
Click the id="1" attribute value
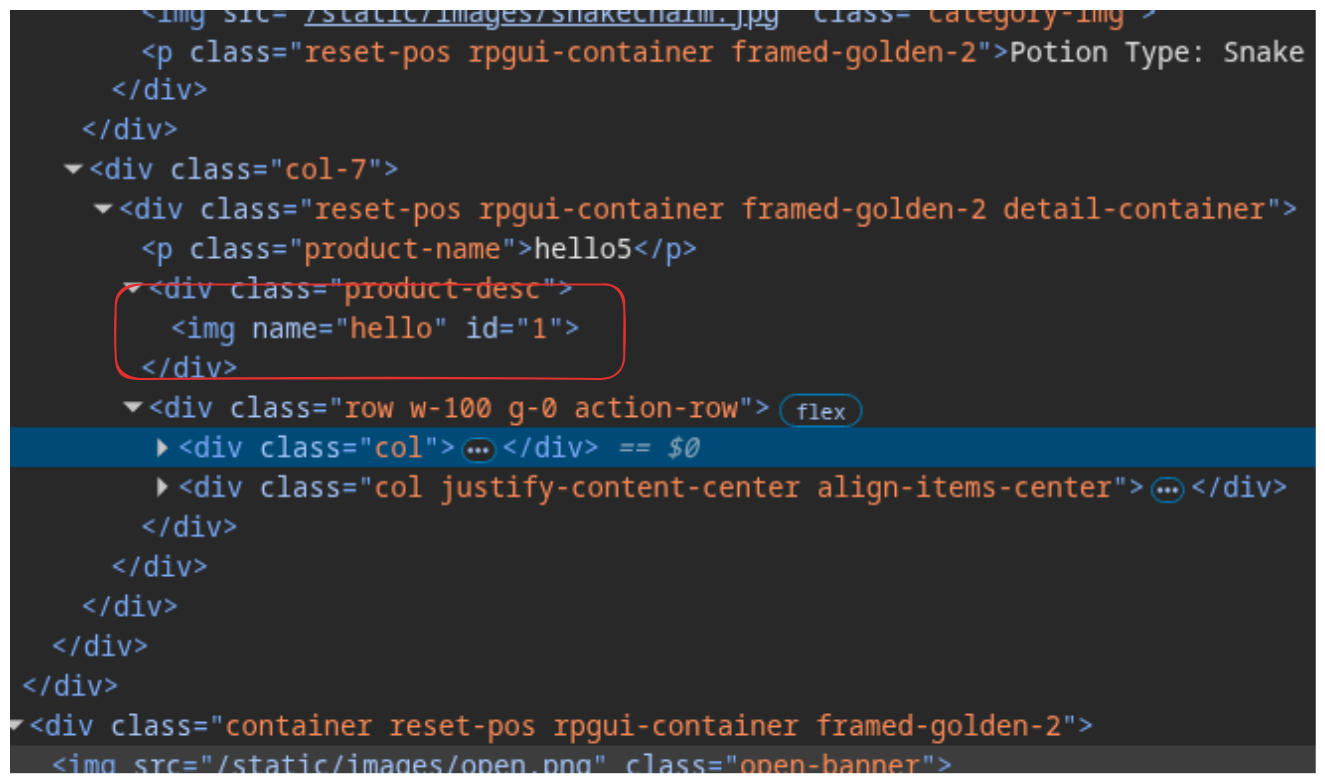540,328
